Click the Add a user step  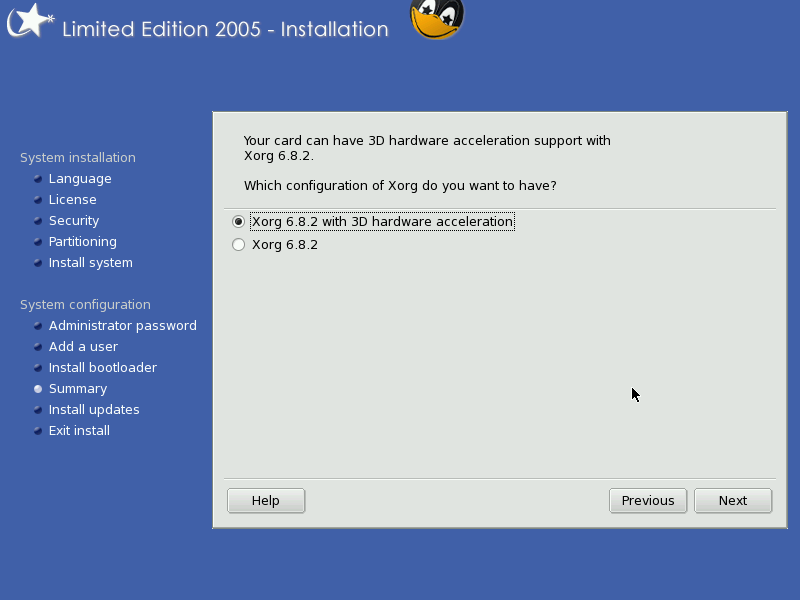(x=83, y=346)
